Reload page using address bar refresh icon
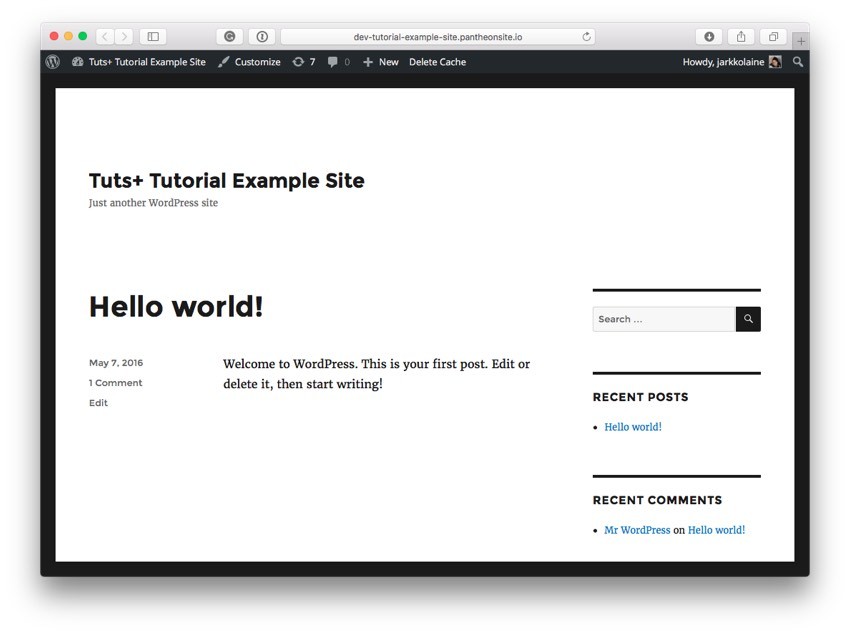 pyautogui.click(x=586, y=36)
